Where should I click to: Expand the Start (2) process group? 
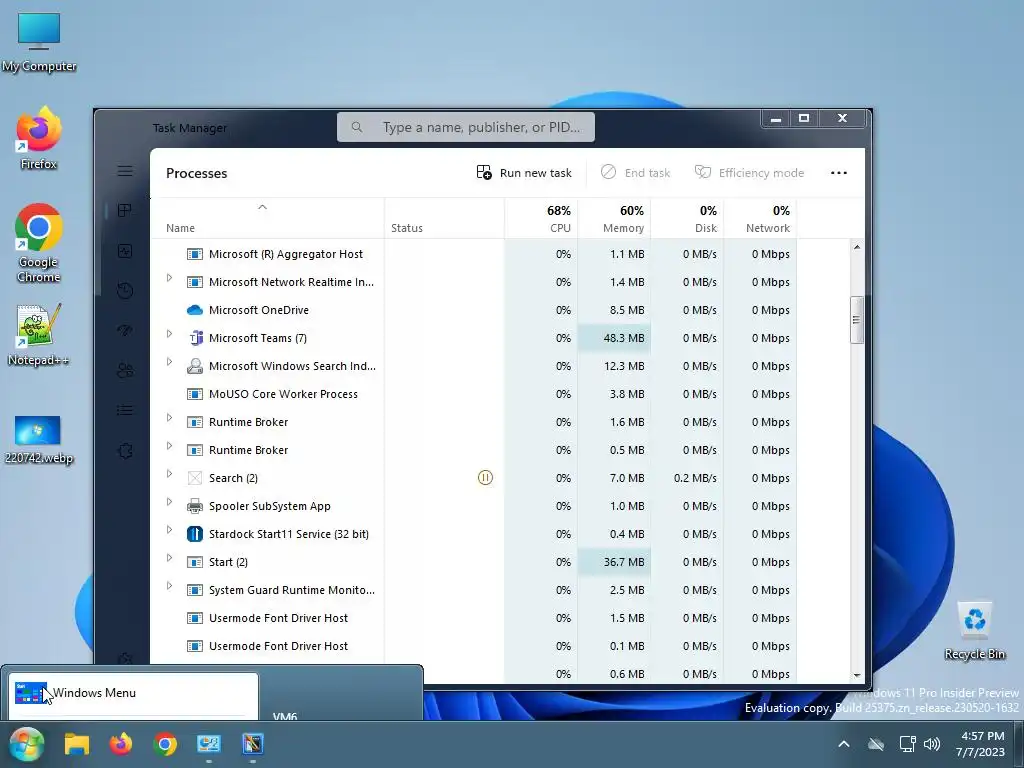point(169,558)
